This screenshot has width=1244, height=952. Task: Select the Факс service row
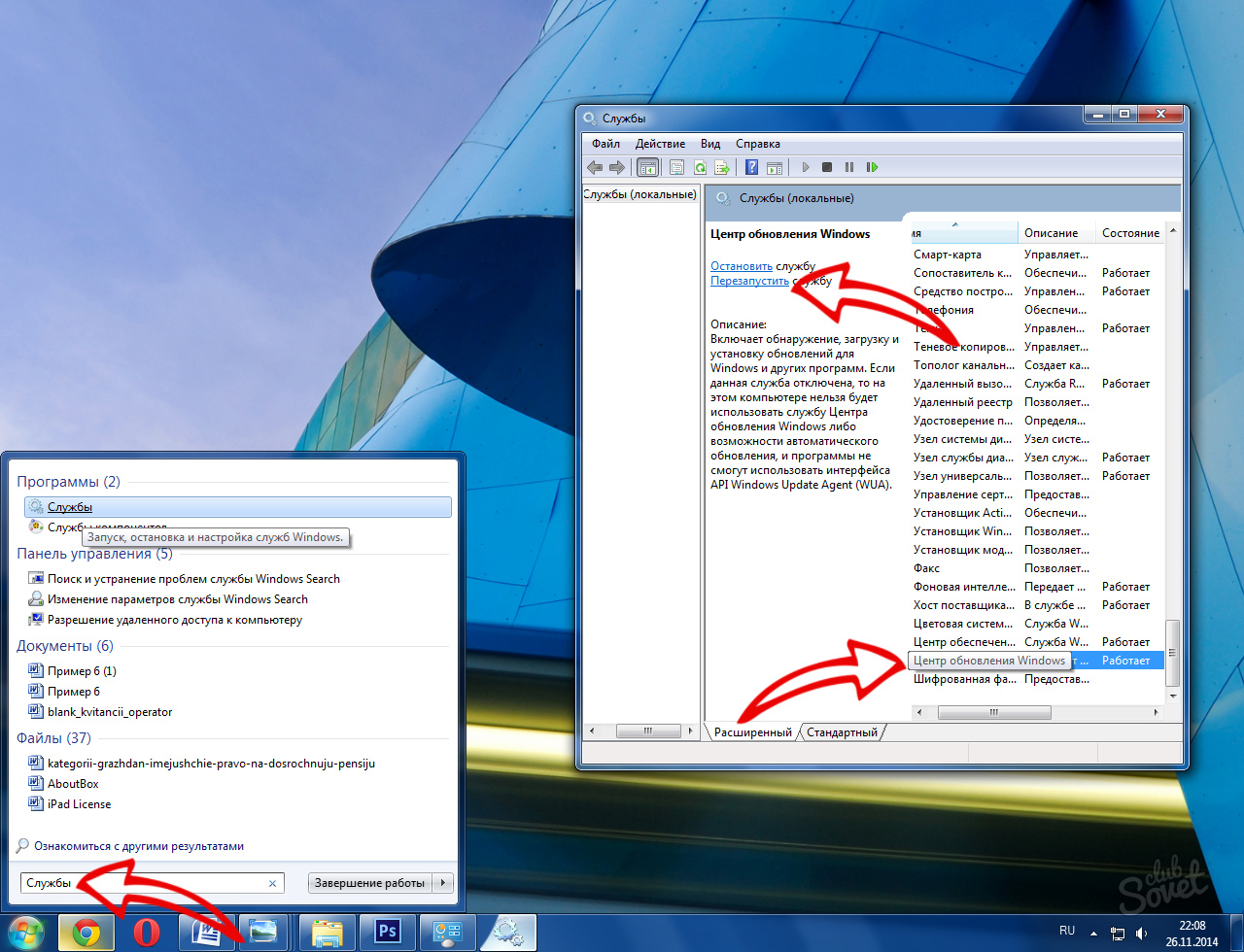pos(1035,568)
